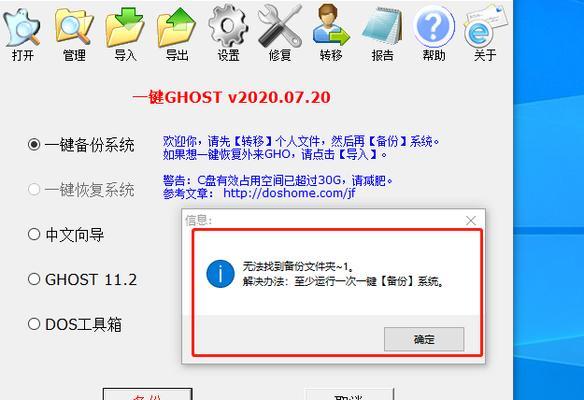Image resolution: width=584 pixels, height=400 pixels.
Task: Click the 取消 button at bottom
Action: tap(349, 394)
